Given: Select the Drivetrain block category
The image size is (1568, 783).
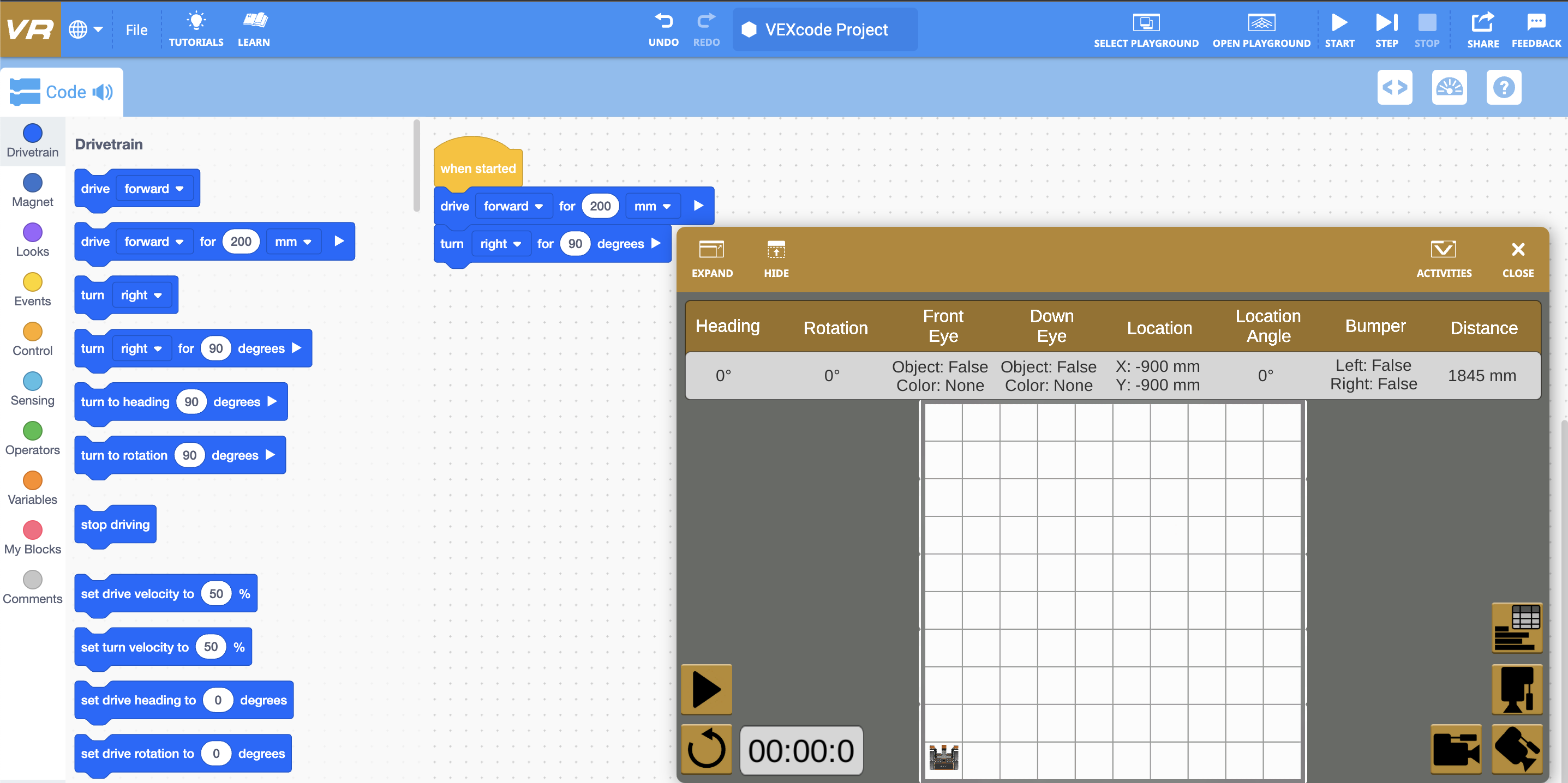Looking at the screenshot, I should (x=32, y=141).
